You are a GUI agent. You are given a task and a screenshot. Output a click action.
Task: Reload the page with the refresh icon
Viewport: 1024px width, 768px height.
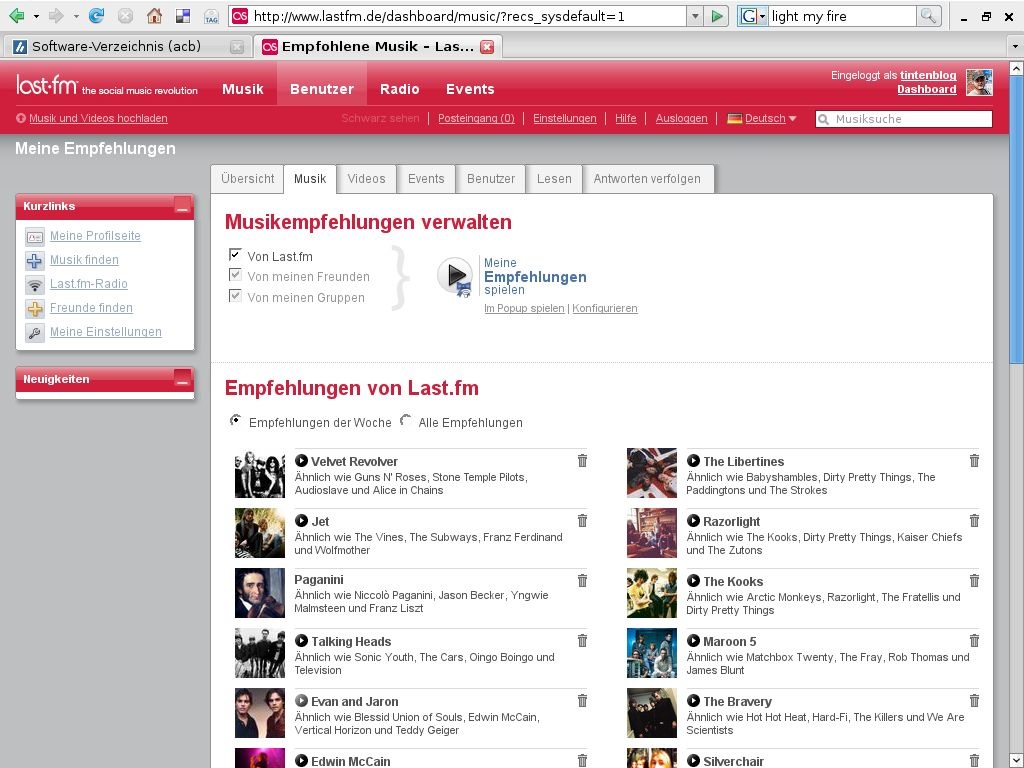click(97, 16)
